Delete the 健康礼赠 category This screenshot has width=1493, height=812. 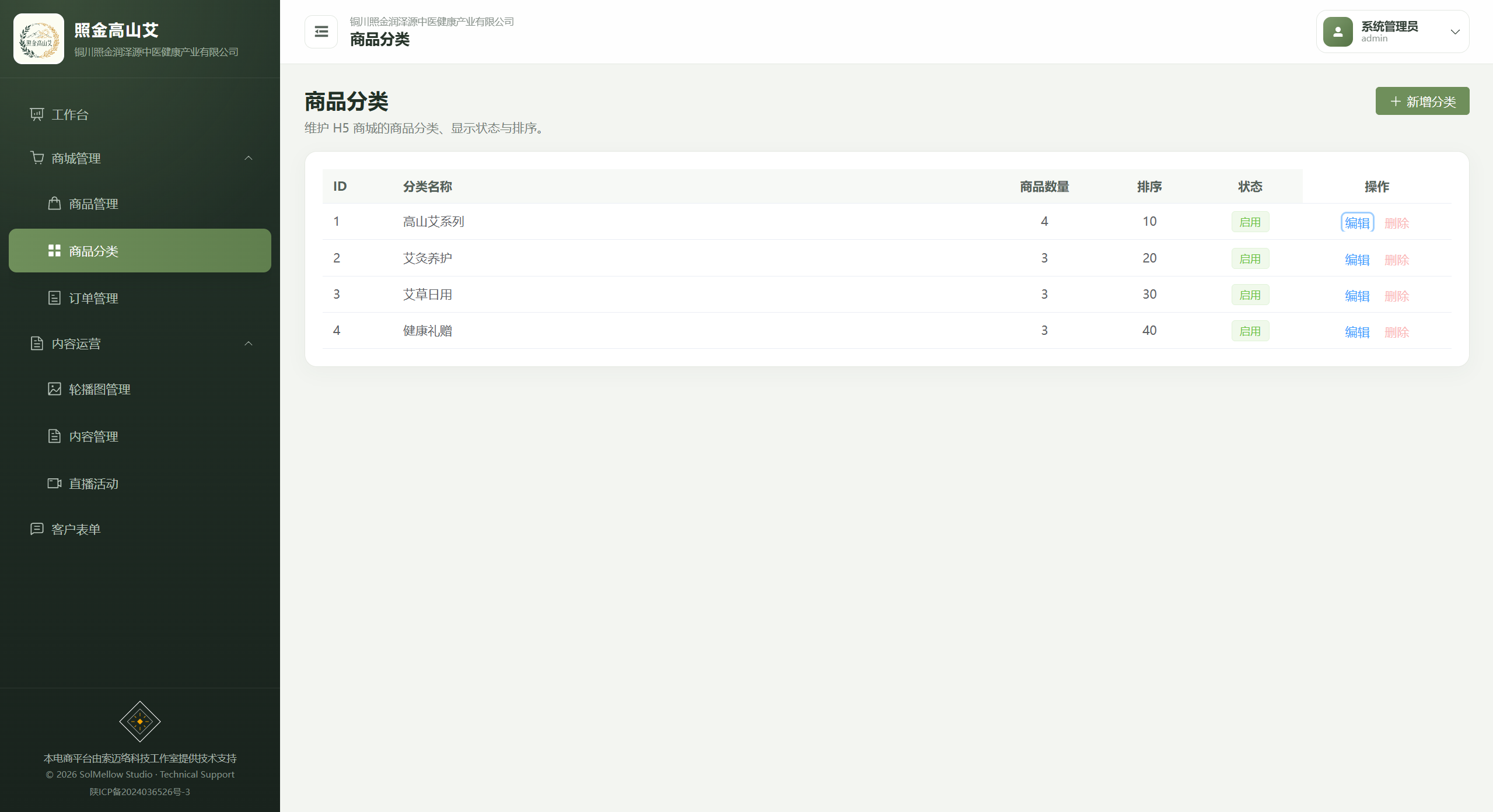1397,332
